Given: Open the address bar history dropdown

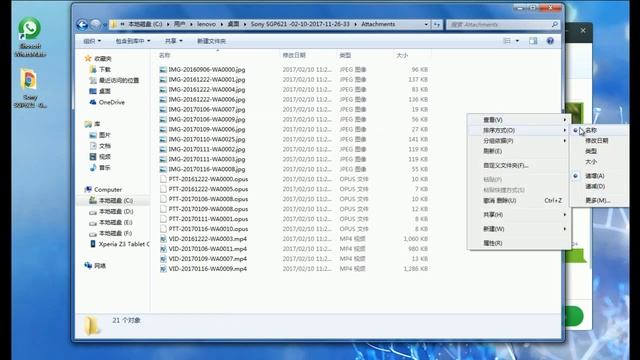Looking at the screenshot, I should pos(426,24).
